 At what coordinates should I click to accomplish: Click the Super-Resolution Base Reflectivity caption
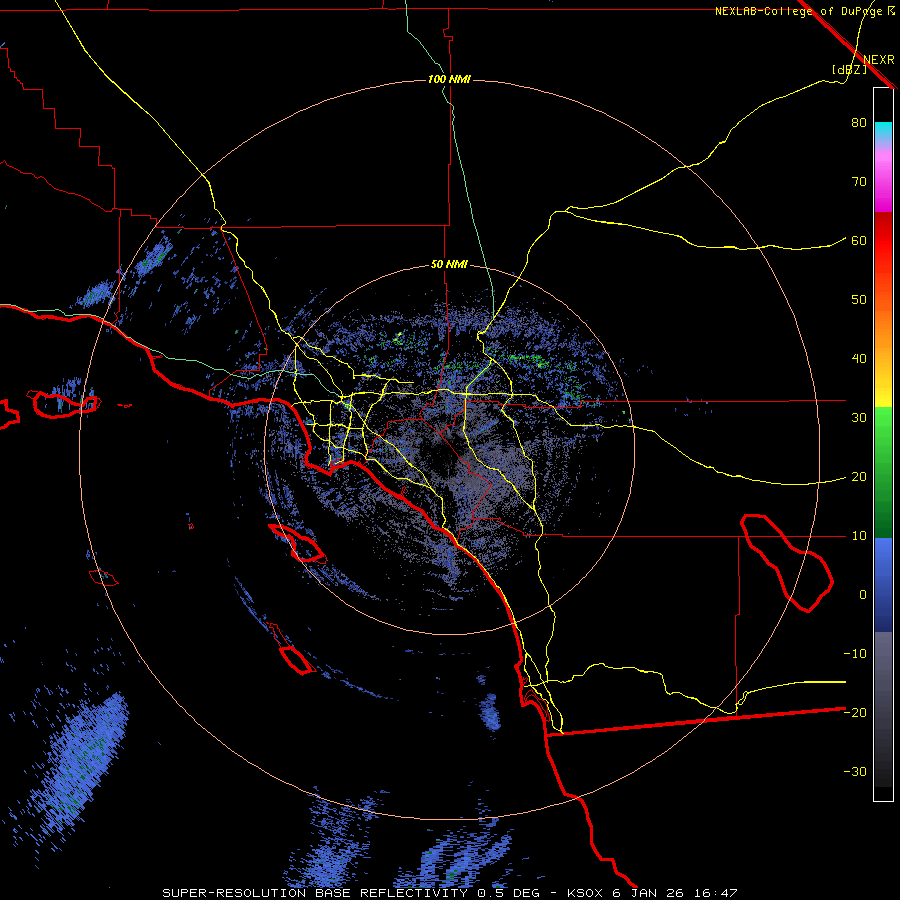pyautogui.click(x=449, y=893)
